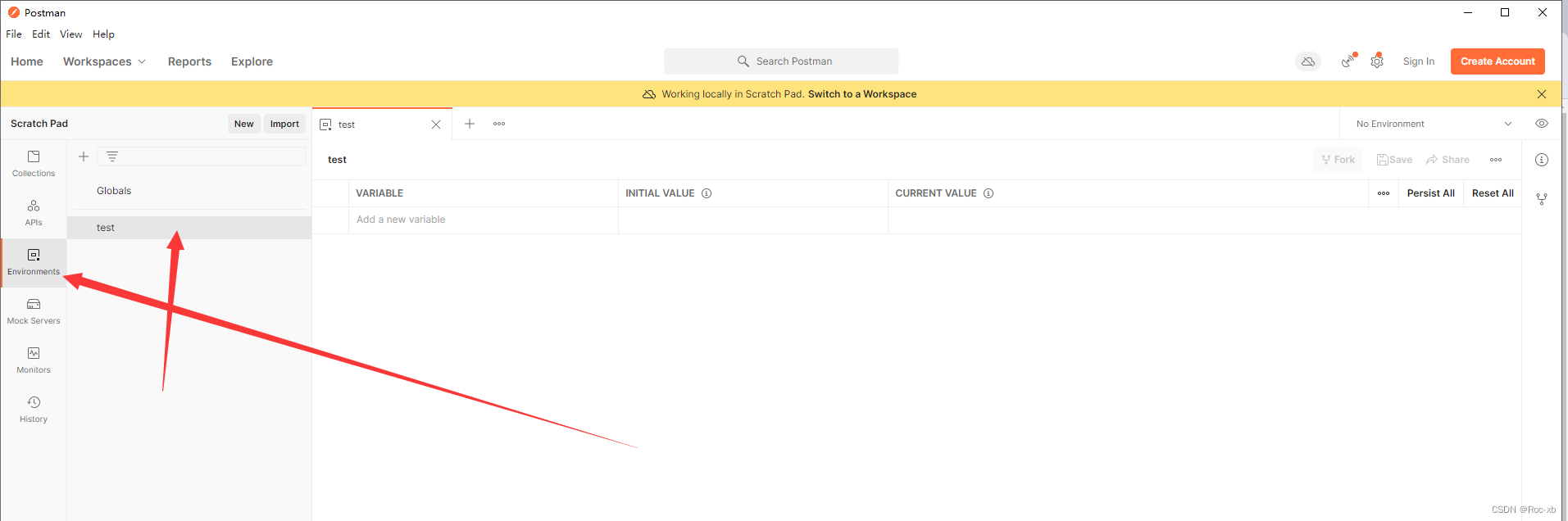The width and height of the screenshot is (1568, 521).
Task: Click the info icon in right sidebar
Action: (1542, 160)
